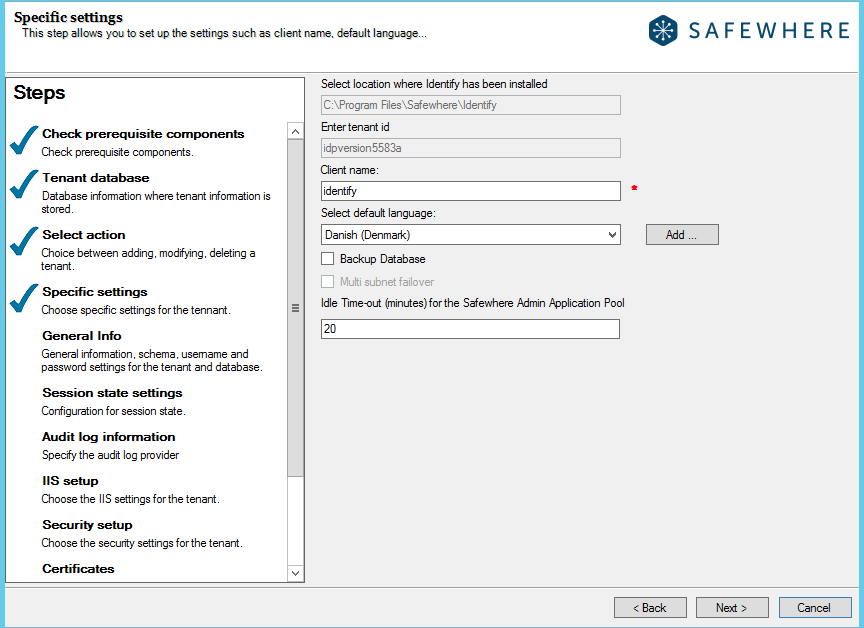The height and width of the screenshot is (628, 864).
Task: Click the Add ... language button
Action: (x=682, y=235)
